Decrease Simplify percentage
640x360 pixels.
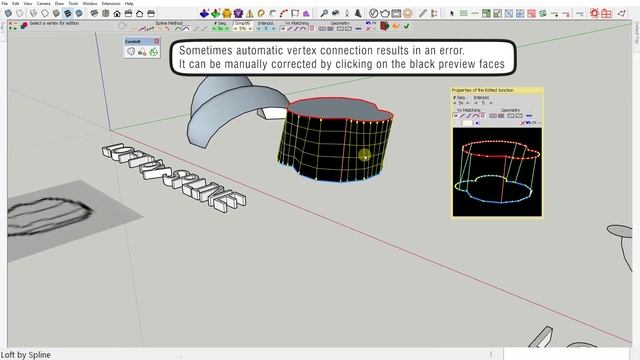[236, 29]
